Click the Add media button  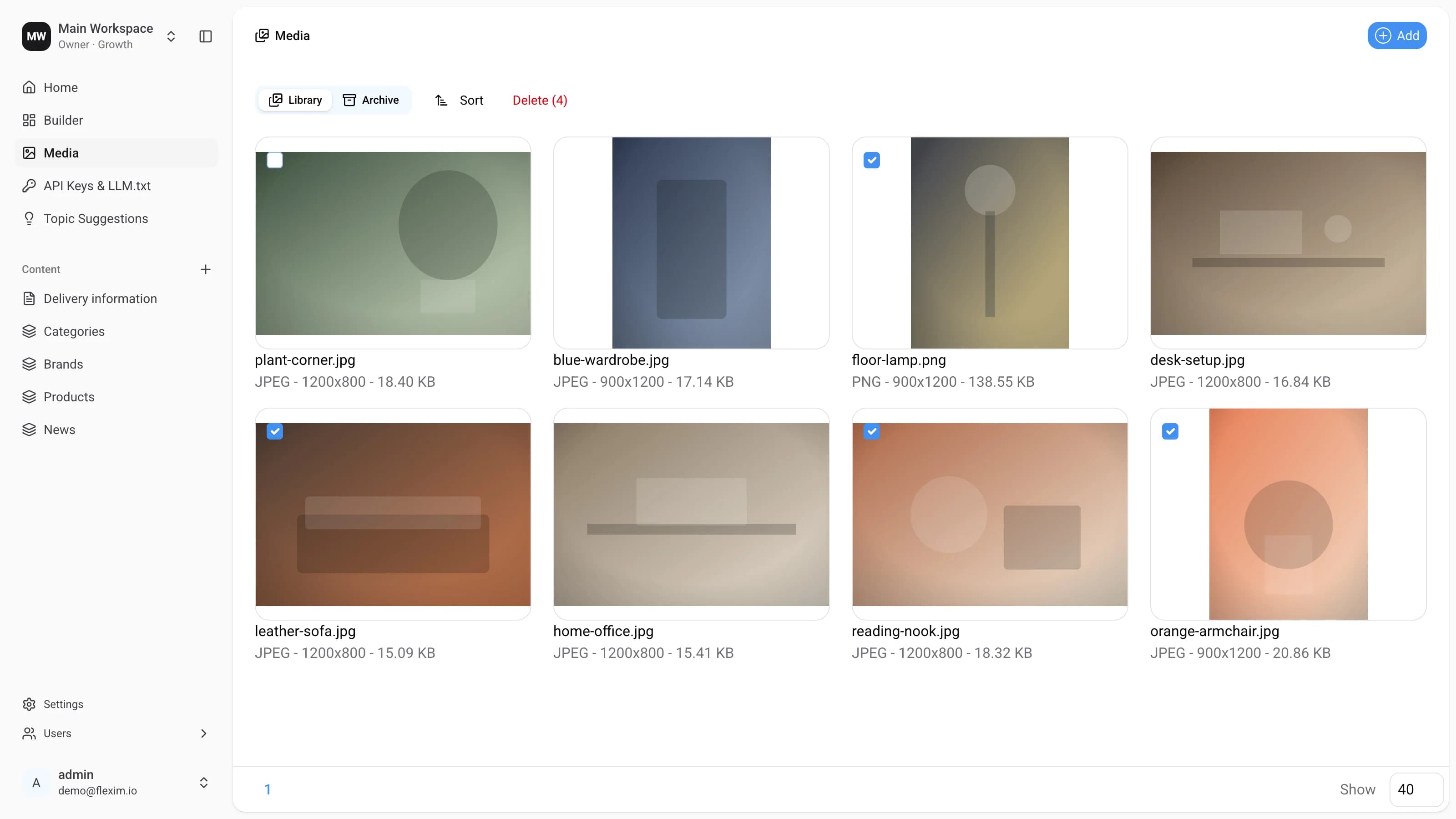coord(1397,35)
